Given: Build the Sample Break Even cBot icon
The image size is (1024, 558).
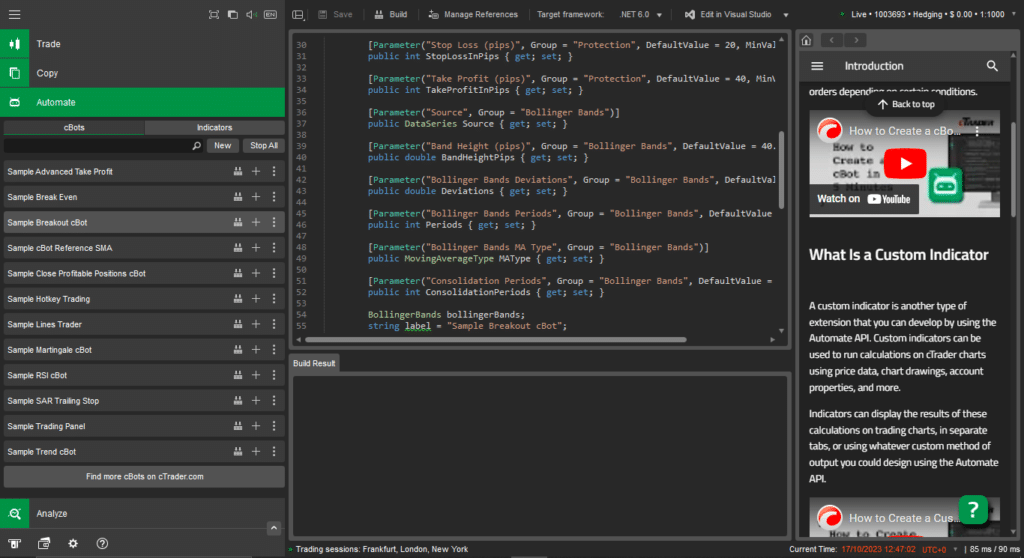Looking at the screenshot, I should coord(238,197).
